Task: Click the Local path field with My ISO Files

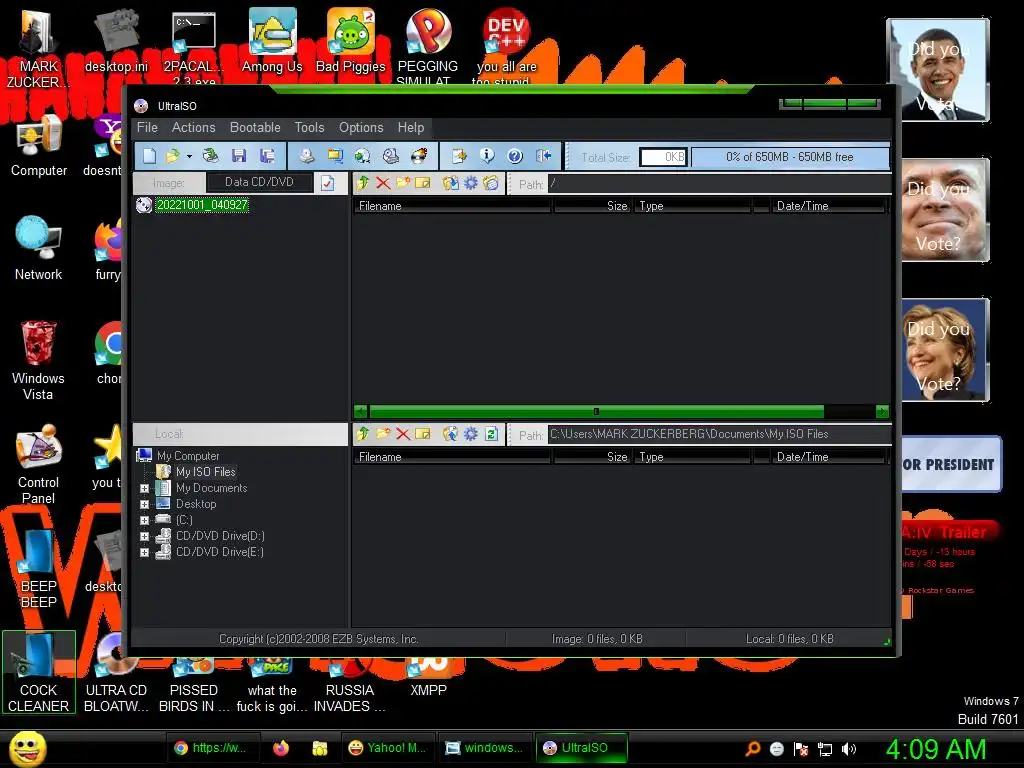Action: [x=719, y=434]
